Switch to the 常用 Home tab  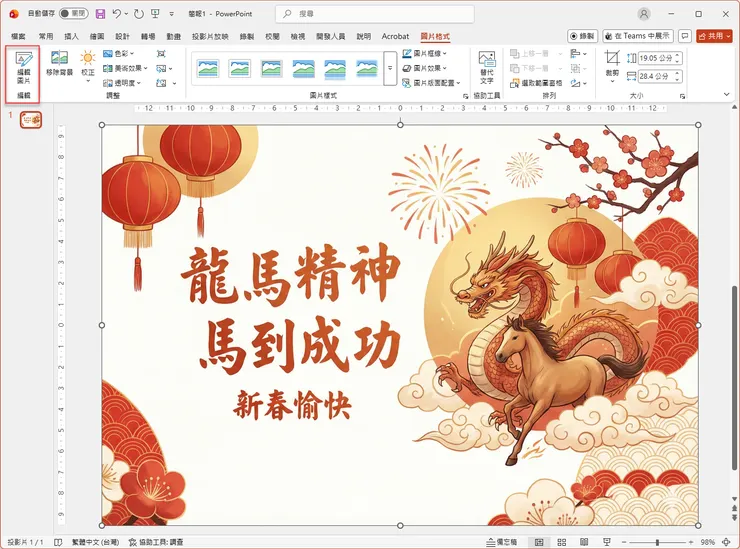[46, 36]
